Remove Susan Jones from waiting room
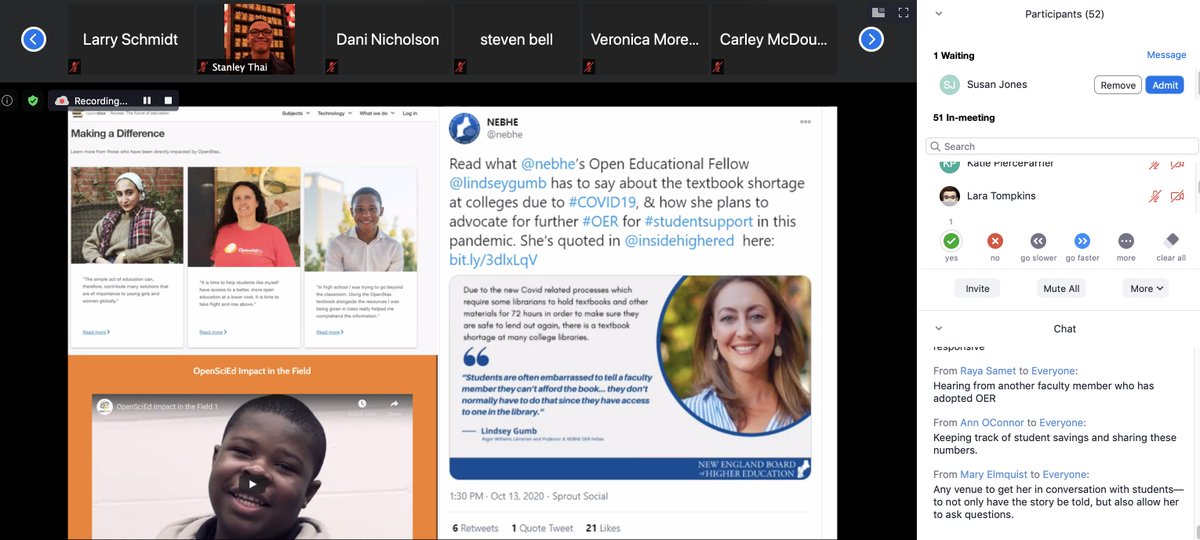This screenshot has width=1200, height=540. click(1117, 85)
